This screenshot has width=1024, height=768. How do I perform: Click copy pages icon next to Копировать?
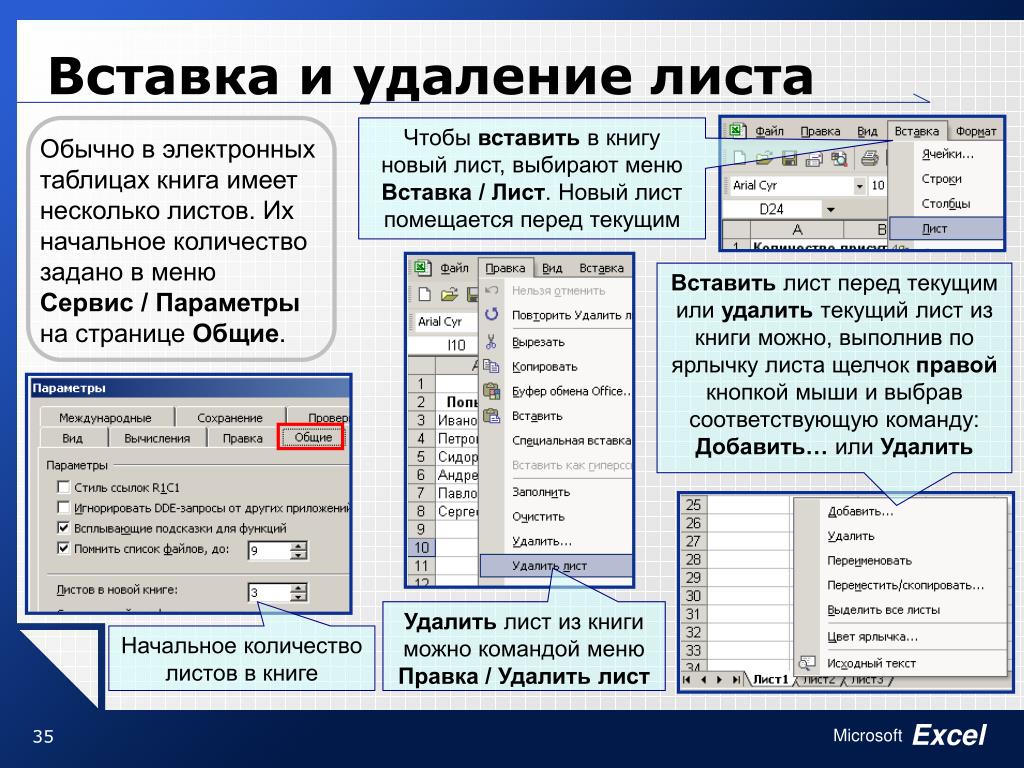(x=491, y=366)
